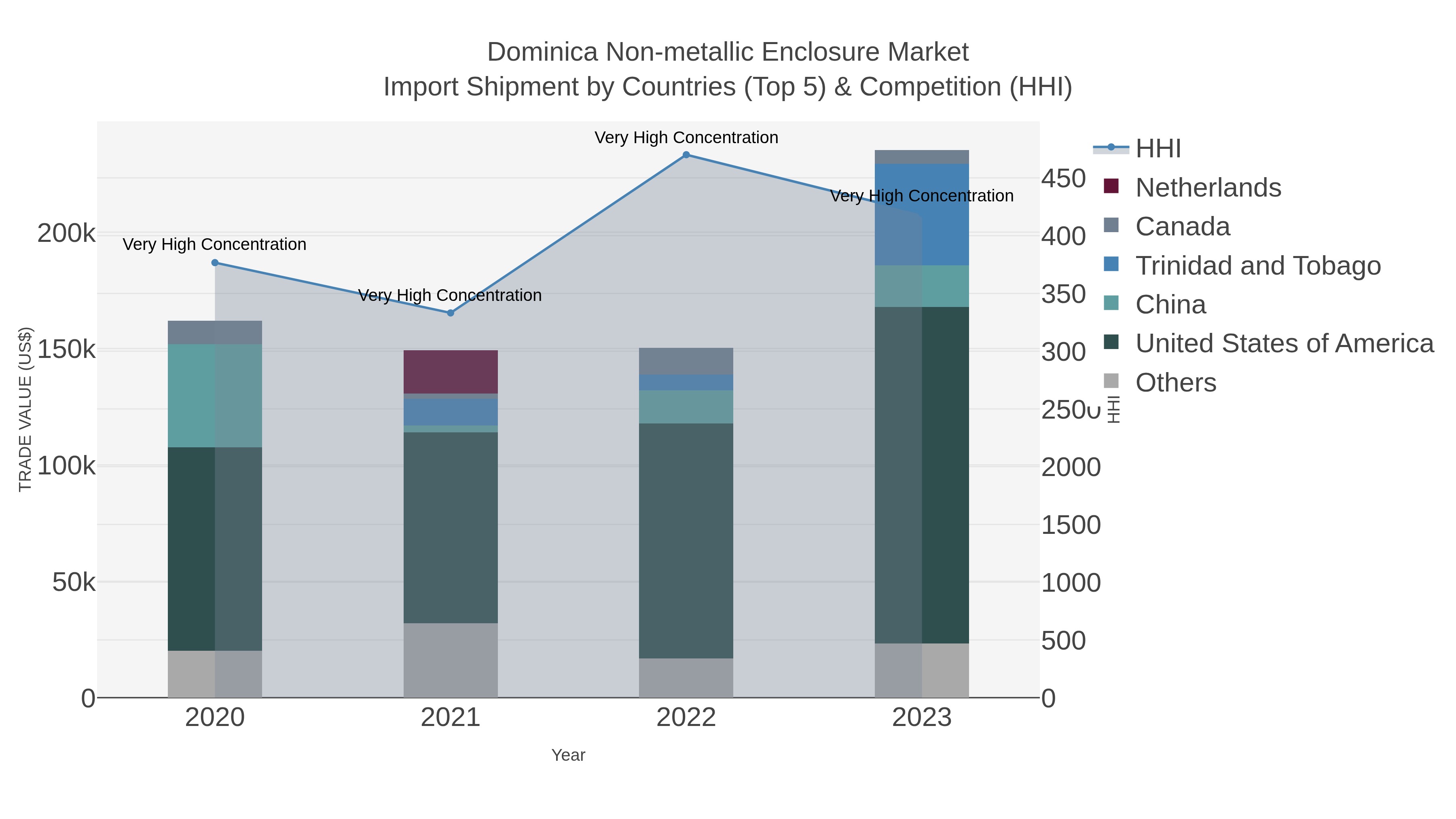Click the Trinidad and Tobago segment in 2022

coord(686,383)
